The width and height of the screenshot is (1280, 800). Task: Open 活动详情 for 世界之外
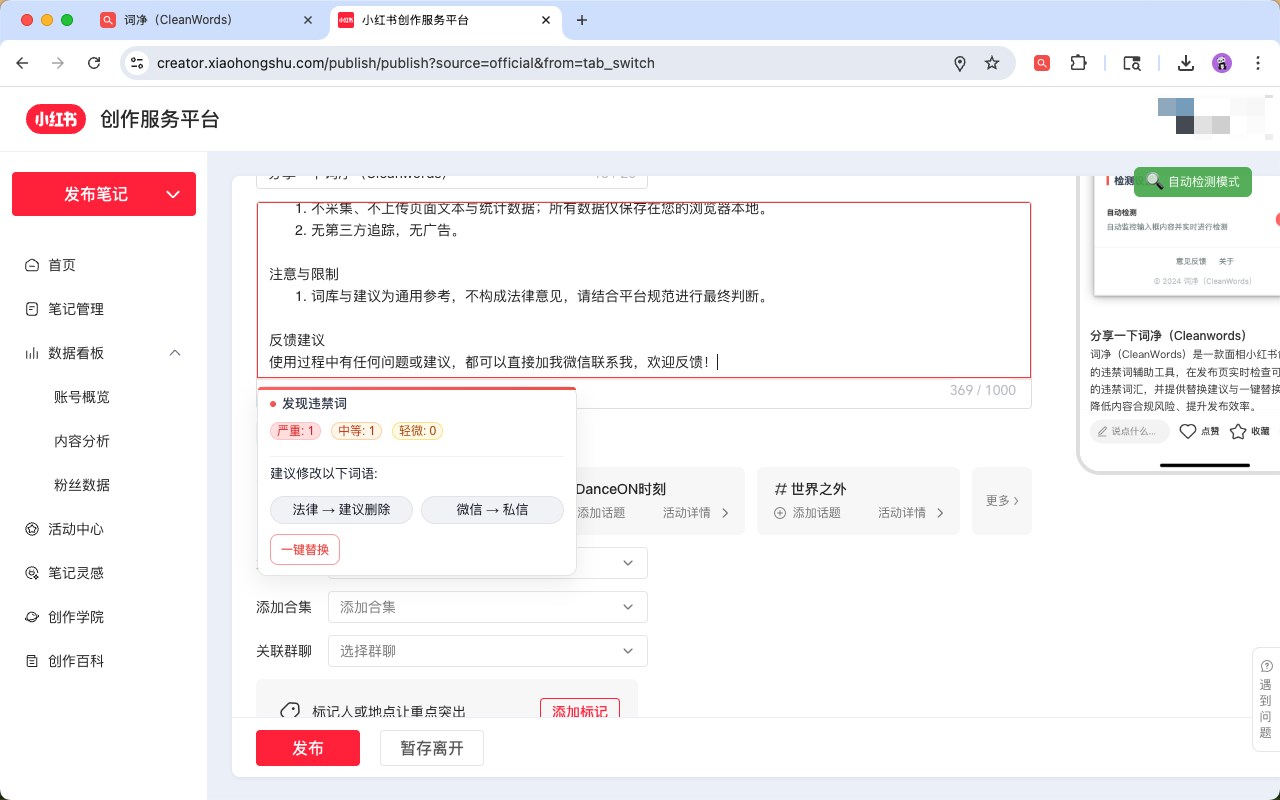tap(910, 513)
